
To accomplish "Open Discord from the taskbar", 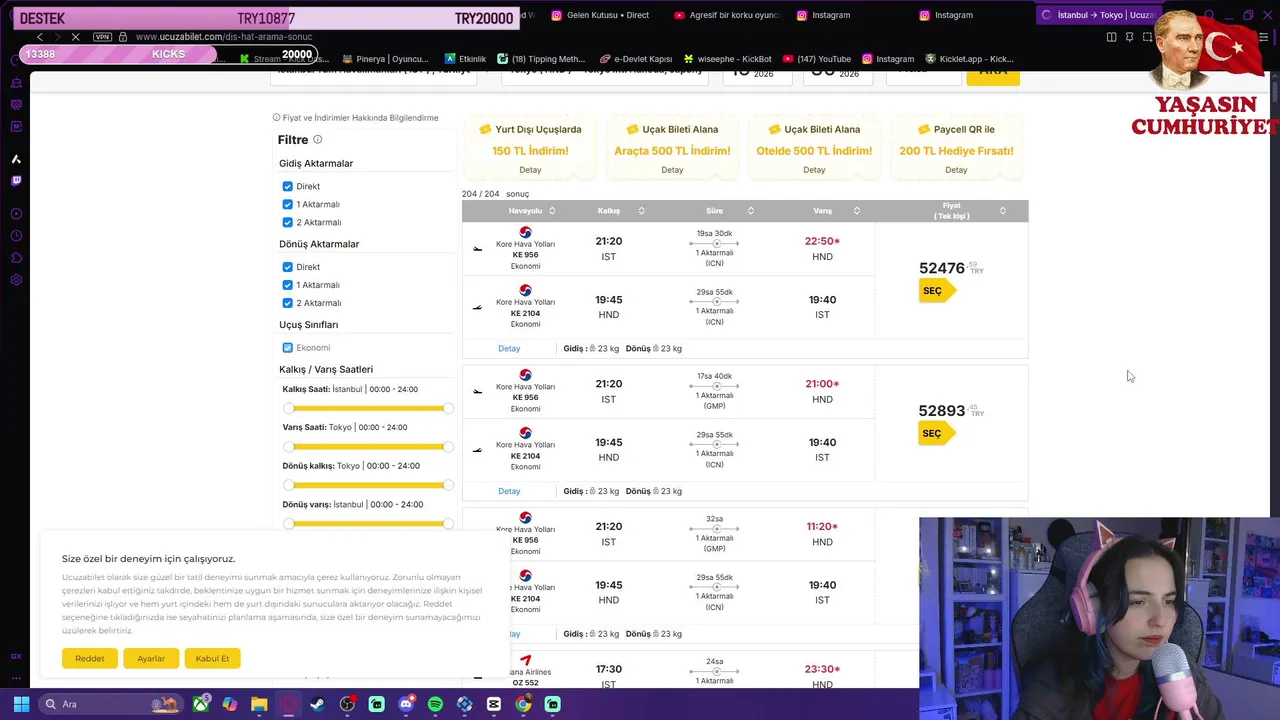I will (406, 704).
